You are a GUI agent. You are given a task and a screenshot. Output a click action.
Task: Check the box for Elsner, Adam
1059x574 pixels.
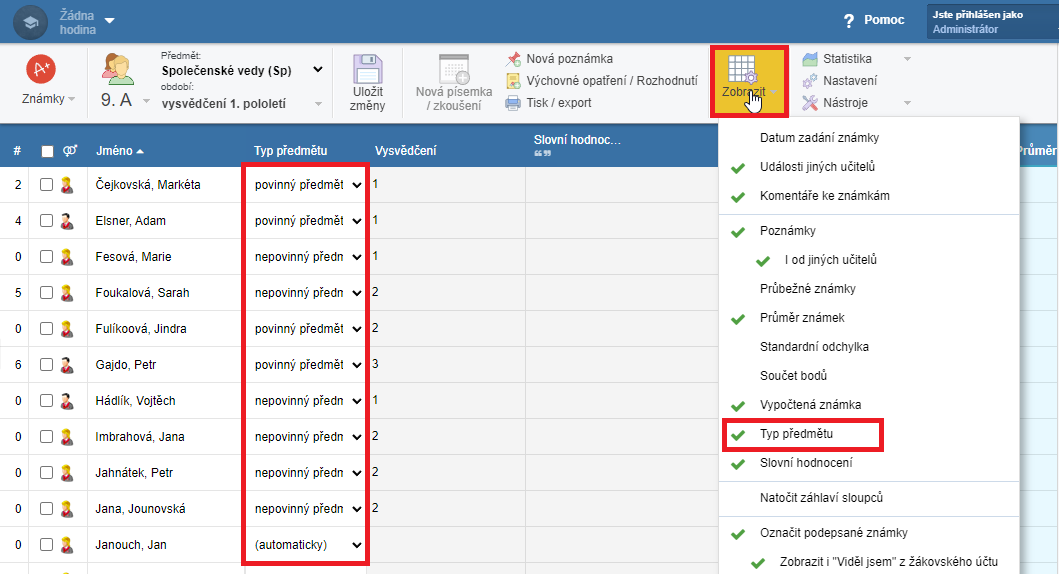tap(46, 220)
